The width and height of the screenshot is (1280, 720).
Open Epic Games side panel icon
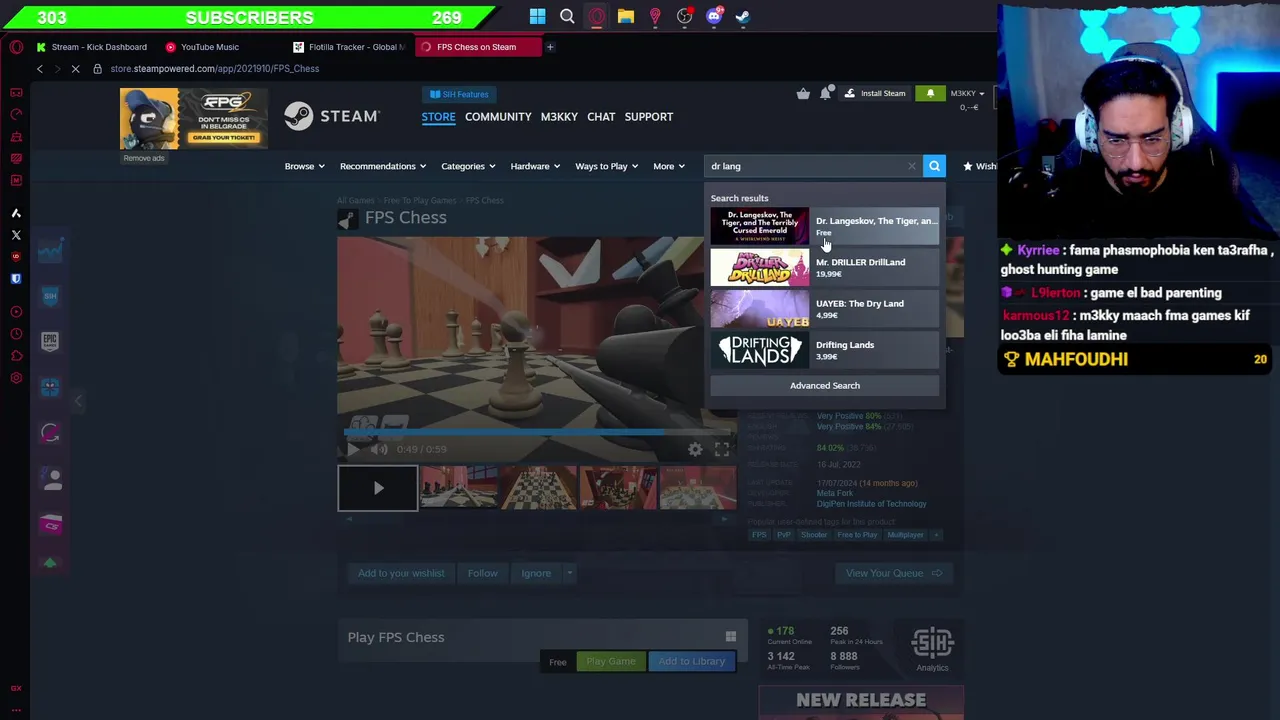pos(51,341)
